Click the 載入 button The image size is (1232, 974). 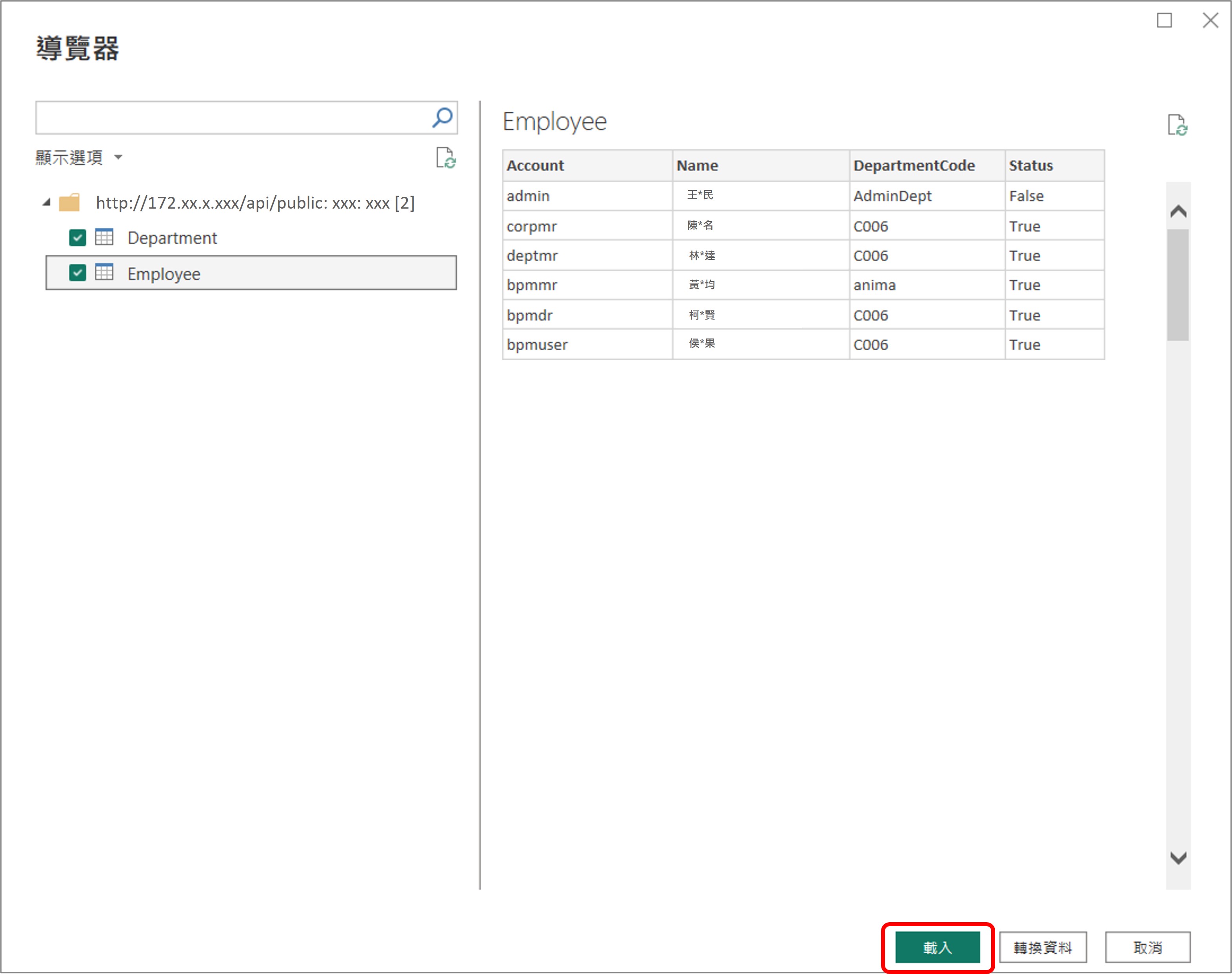pos(938,947)
